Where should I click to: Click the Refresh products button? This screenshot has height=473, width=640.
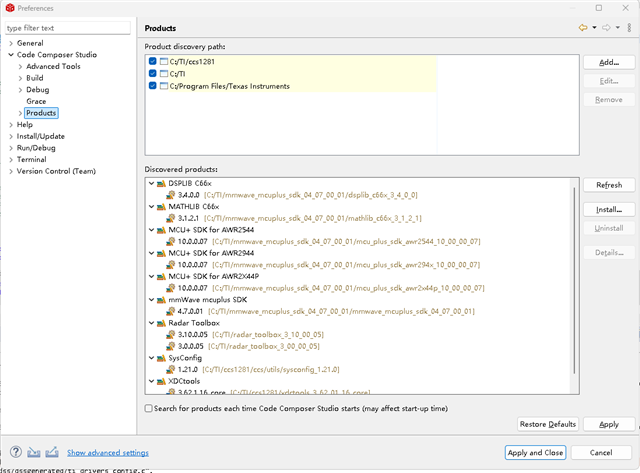609,185
